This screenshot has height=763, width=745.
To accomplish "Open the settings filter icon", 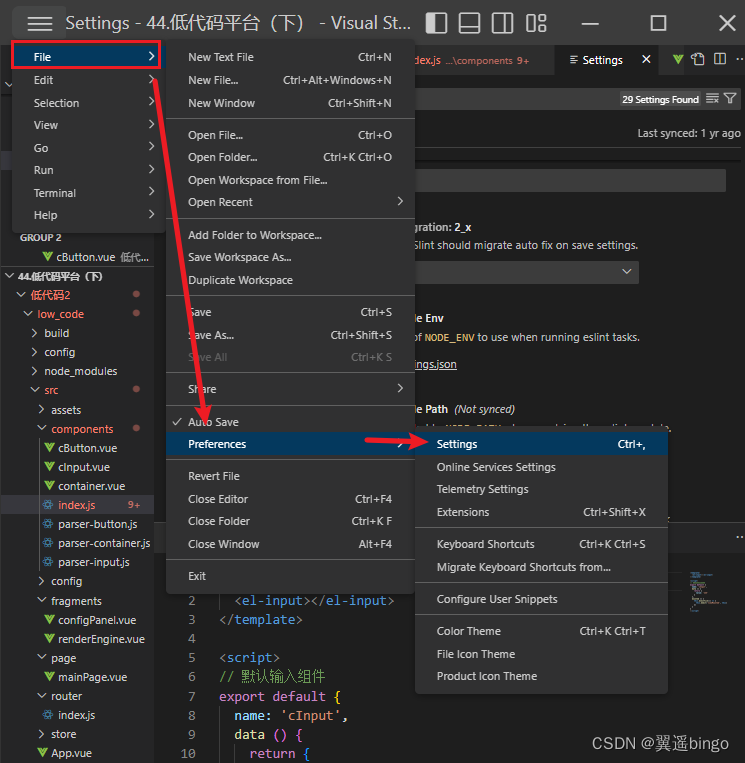I will point(729,99).
